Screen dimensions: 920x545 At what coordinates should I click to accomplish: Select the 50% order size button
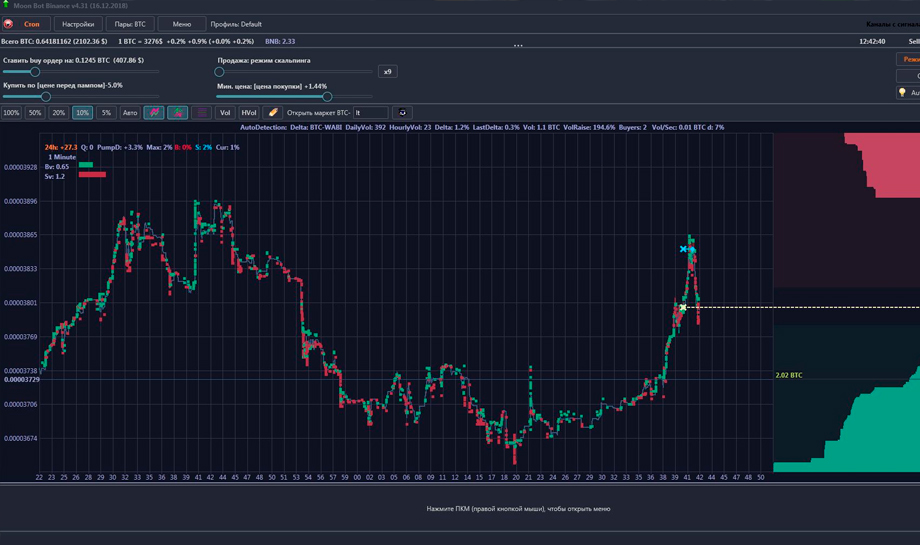35,113
